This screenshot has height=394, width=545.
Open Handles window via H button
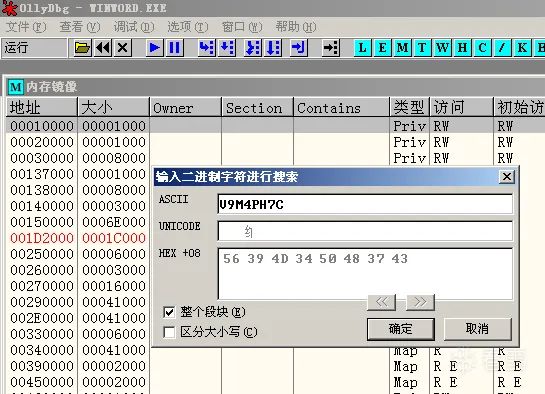point(463,48)
